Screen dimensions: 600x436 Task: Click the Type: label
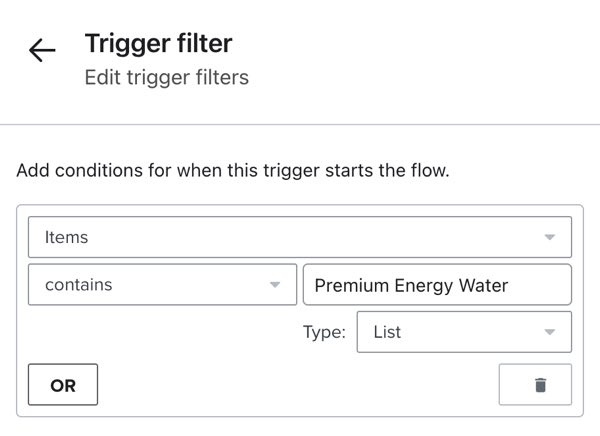[325, 332]
